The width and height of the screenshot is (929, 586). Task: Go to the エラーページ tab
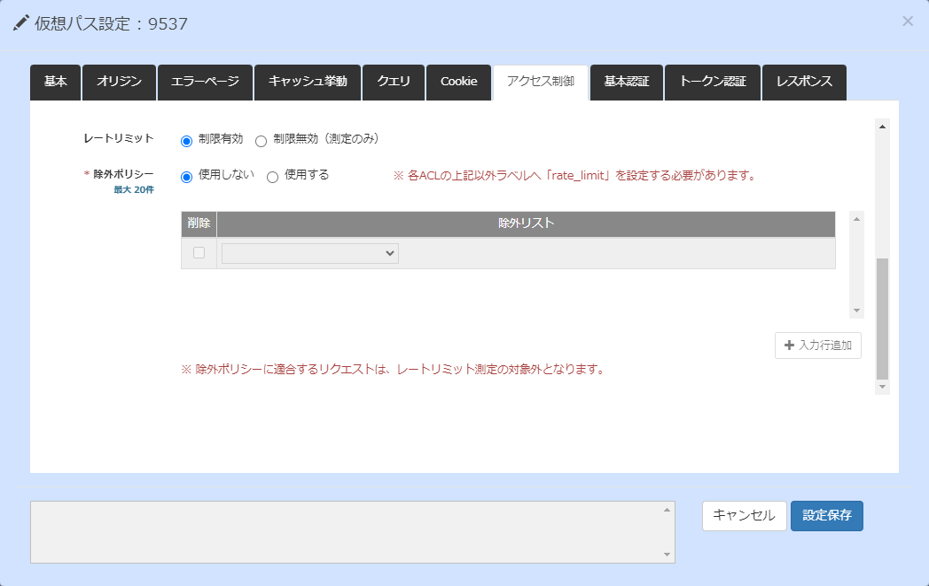(x=205, y=82)
